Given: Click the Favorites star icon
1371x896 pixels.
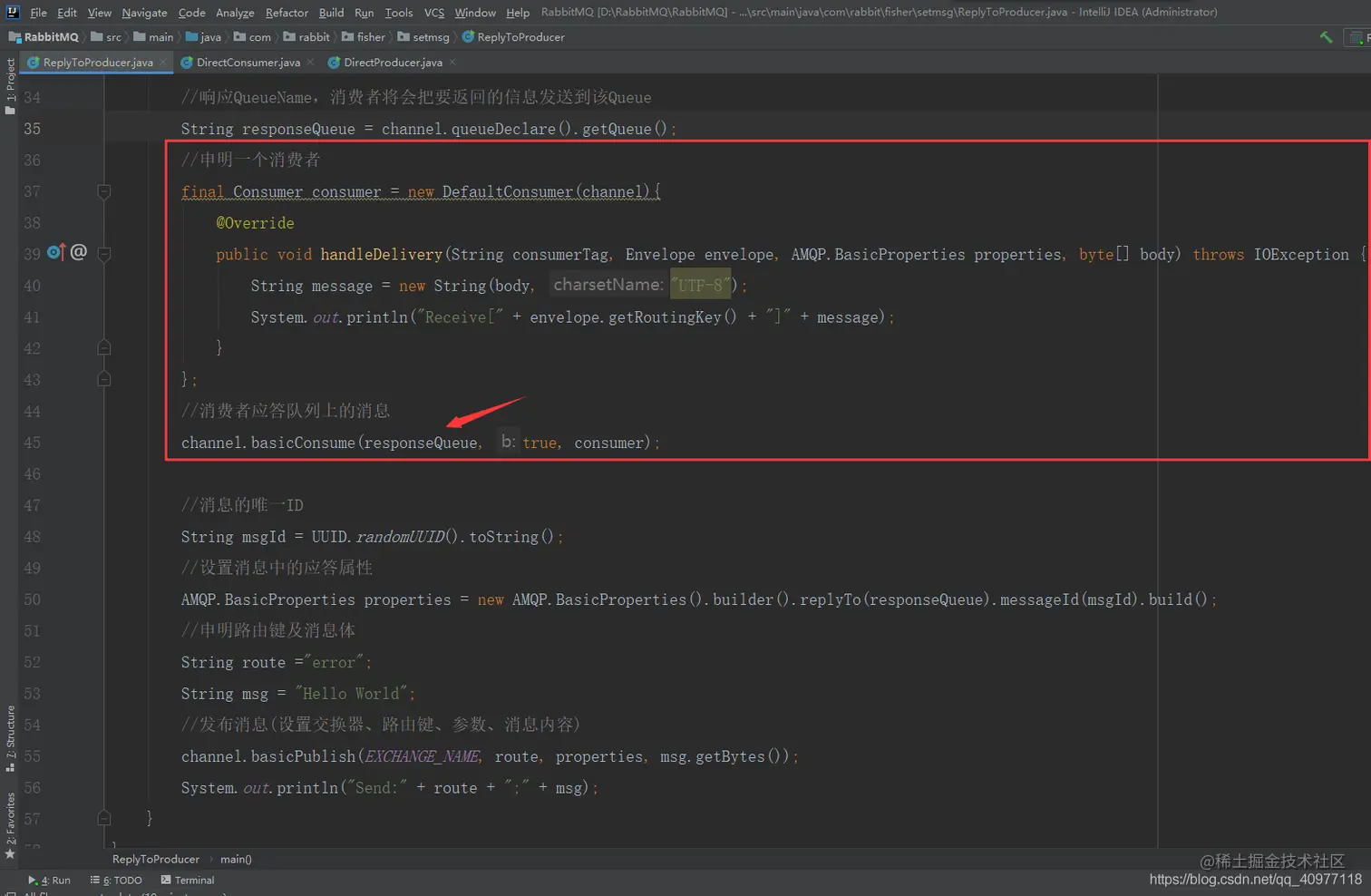Looking at the screenshot, I should point(10,853).
